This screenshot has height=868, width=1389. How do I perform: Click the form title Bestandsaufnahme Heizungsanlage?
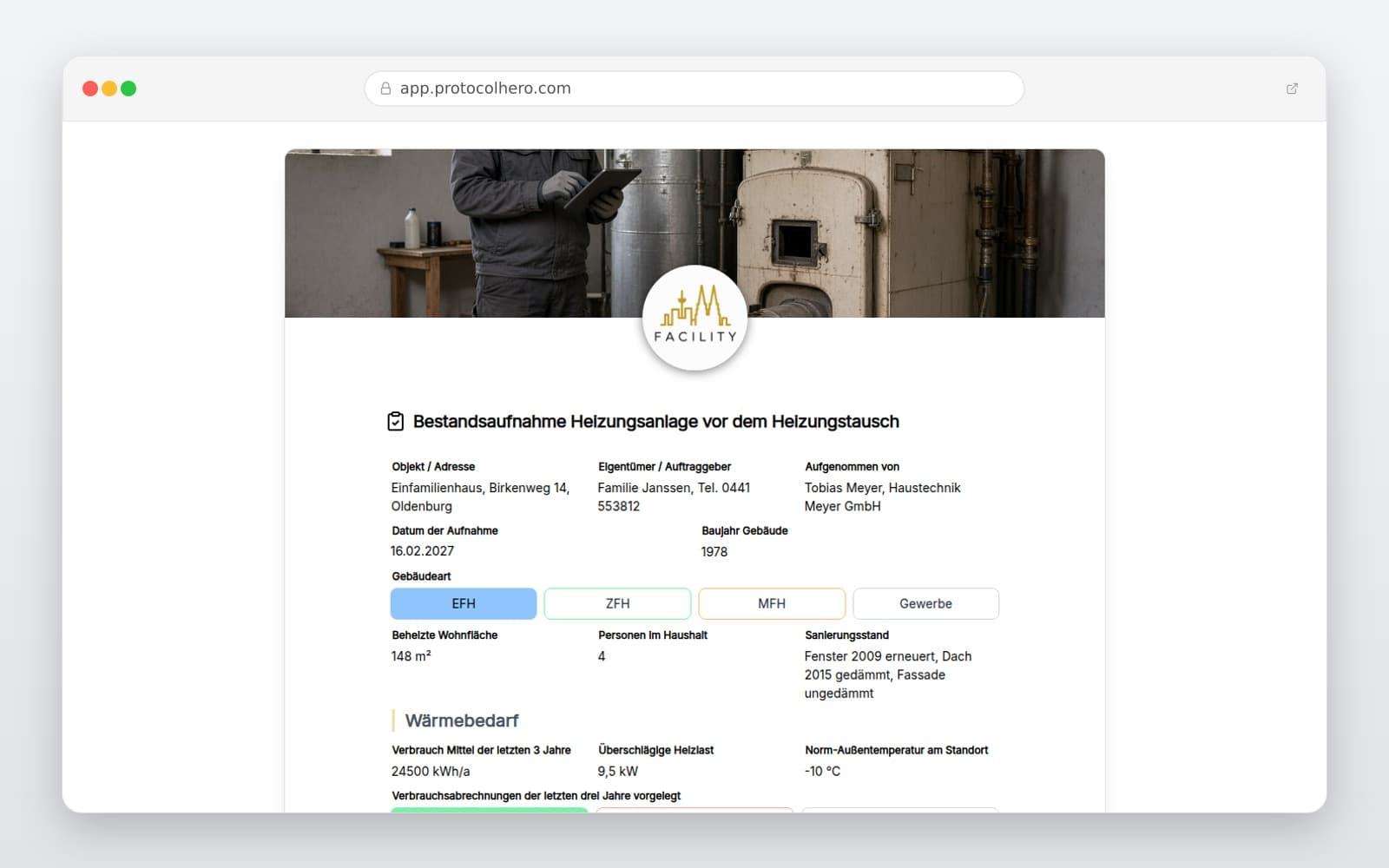[x=656, y=422]
